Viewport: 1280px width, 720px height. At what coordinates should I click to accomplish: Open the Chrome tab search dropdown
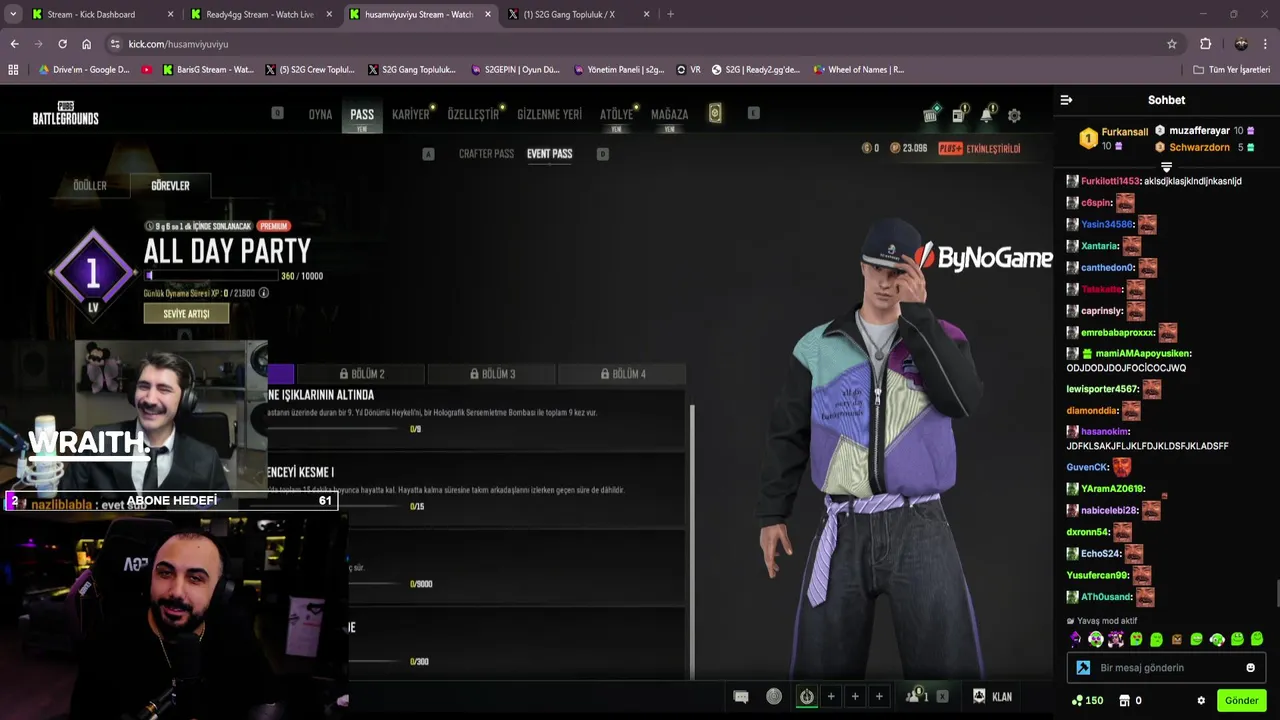click(x=13, y=14)
